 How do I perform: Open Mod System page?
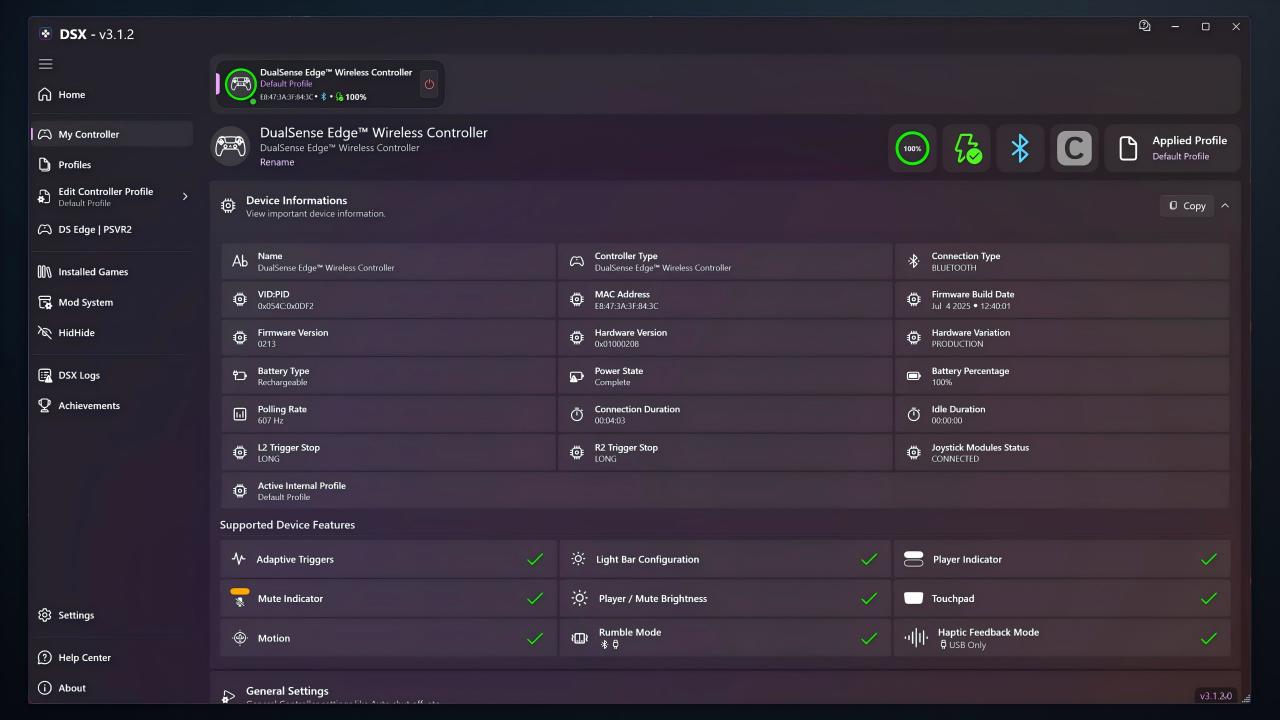tap(111, 302)
